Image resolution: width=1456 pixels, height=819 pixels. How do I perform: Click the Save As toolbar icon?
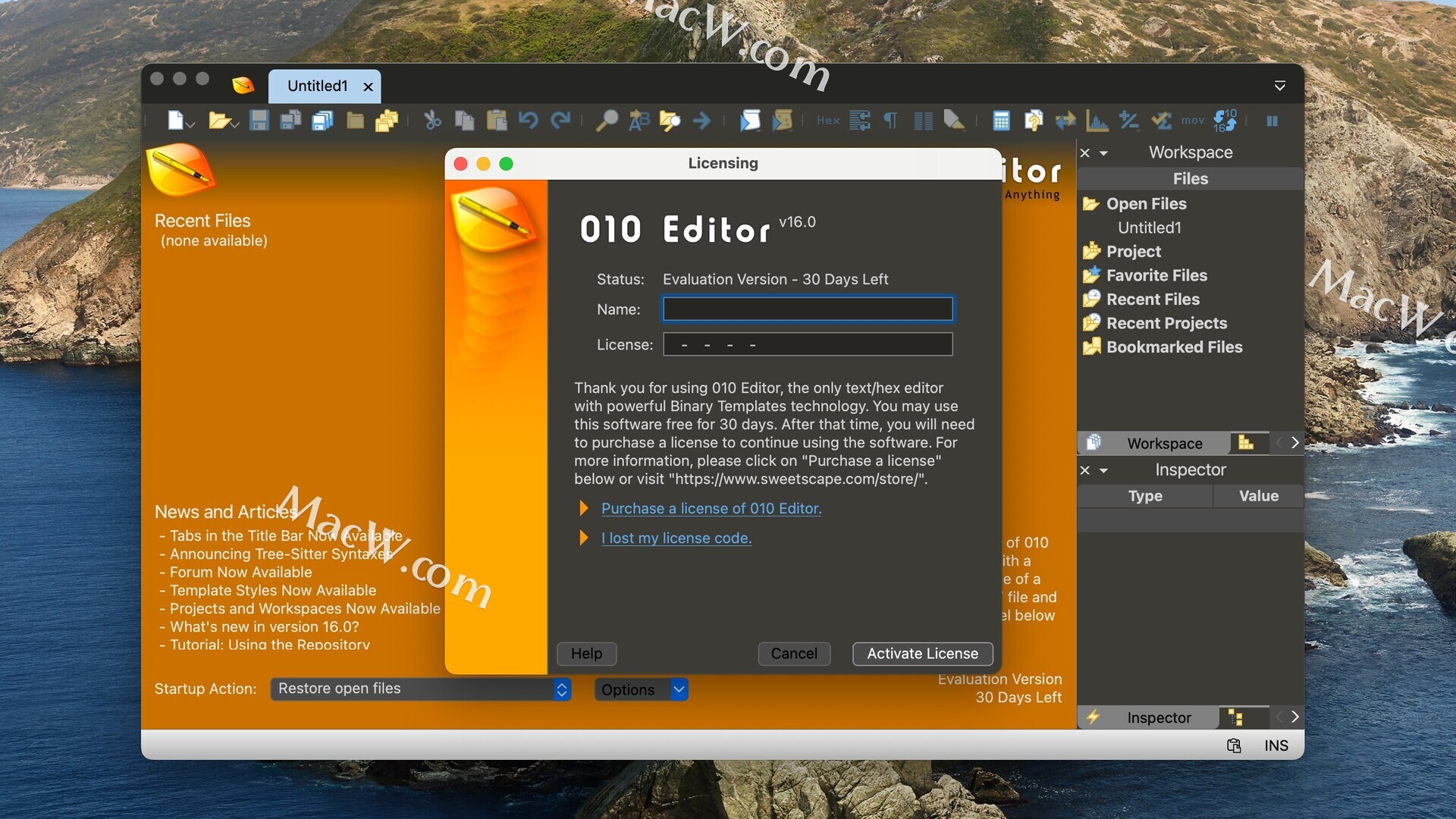[291, 121]
